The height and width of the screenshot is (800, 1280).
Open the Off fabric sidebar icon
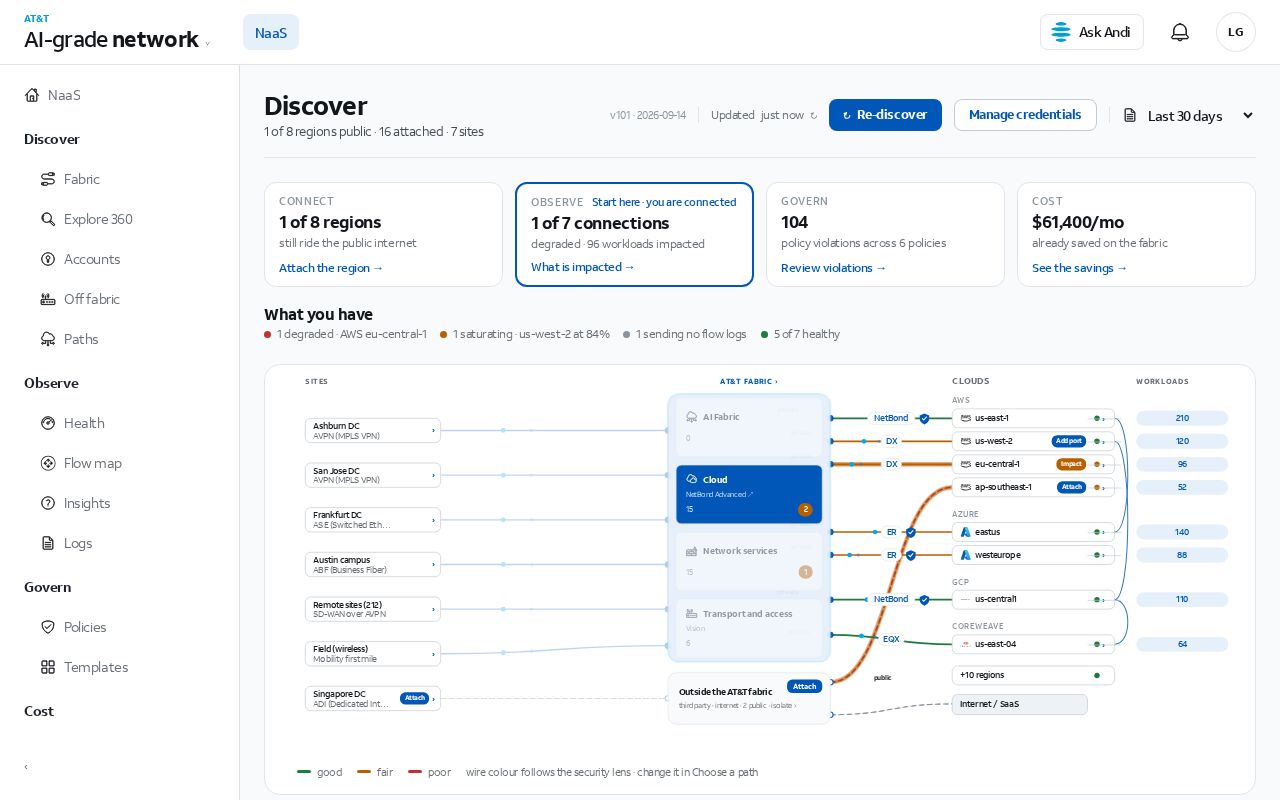(x=48, y=299)
